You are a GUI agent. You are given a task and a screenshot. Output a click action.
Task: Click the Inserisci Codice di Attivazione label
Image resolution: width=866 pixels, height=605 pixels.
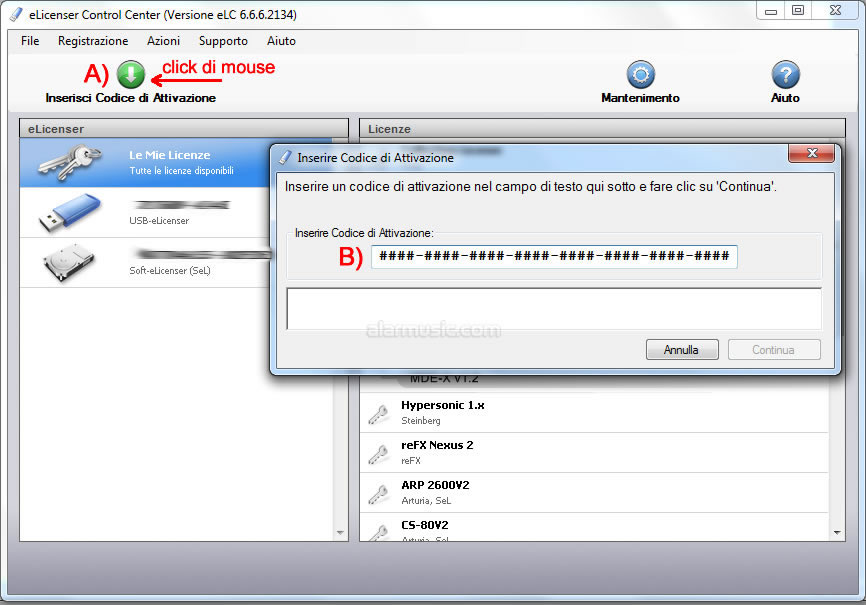pyautogui.click(x=131, y=98)
